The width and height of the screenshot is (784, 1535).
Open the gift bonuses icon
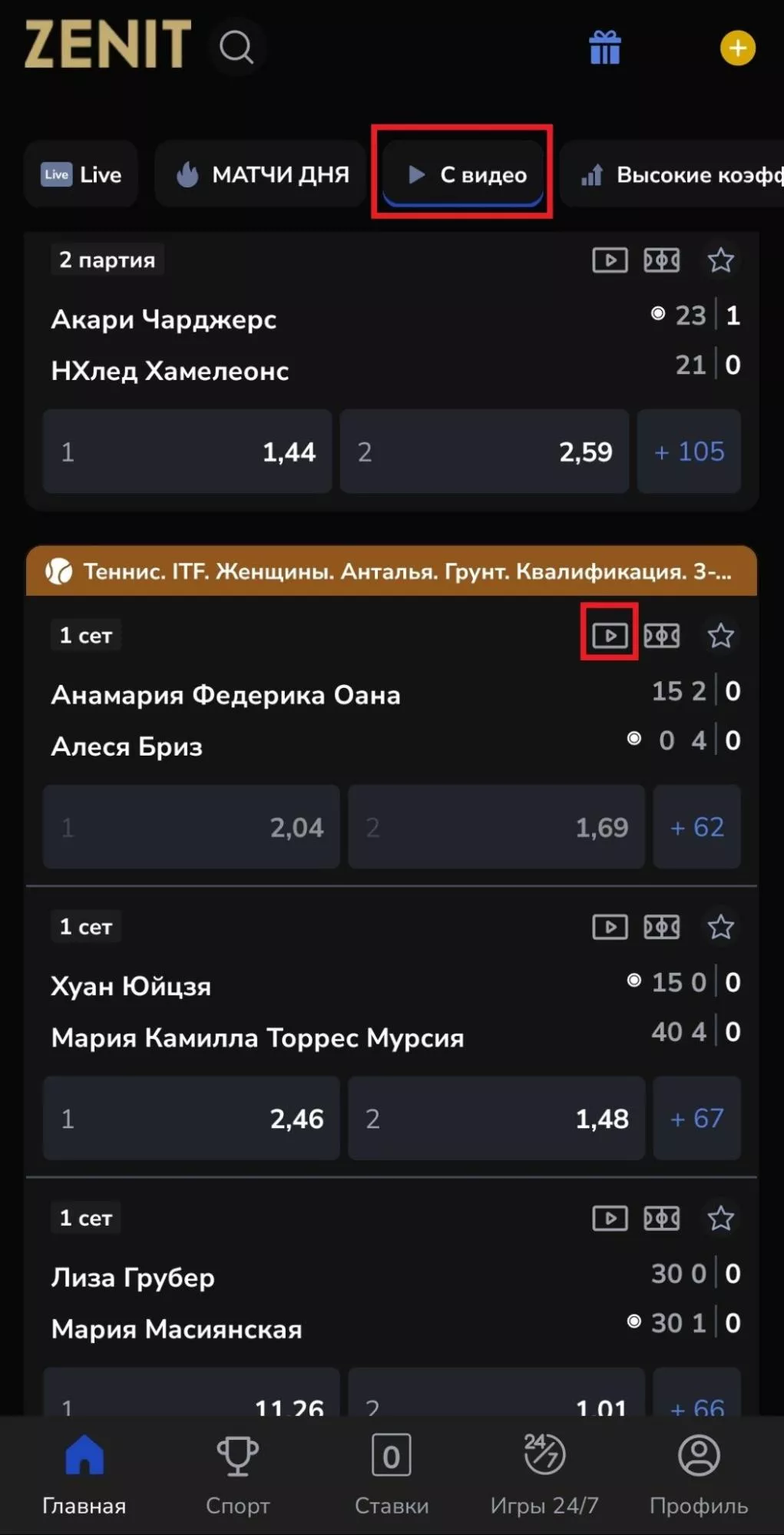pos(605,48)
